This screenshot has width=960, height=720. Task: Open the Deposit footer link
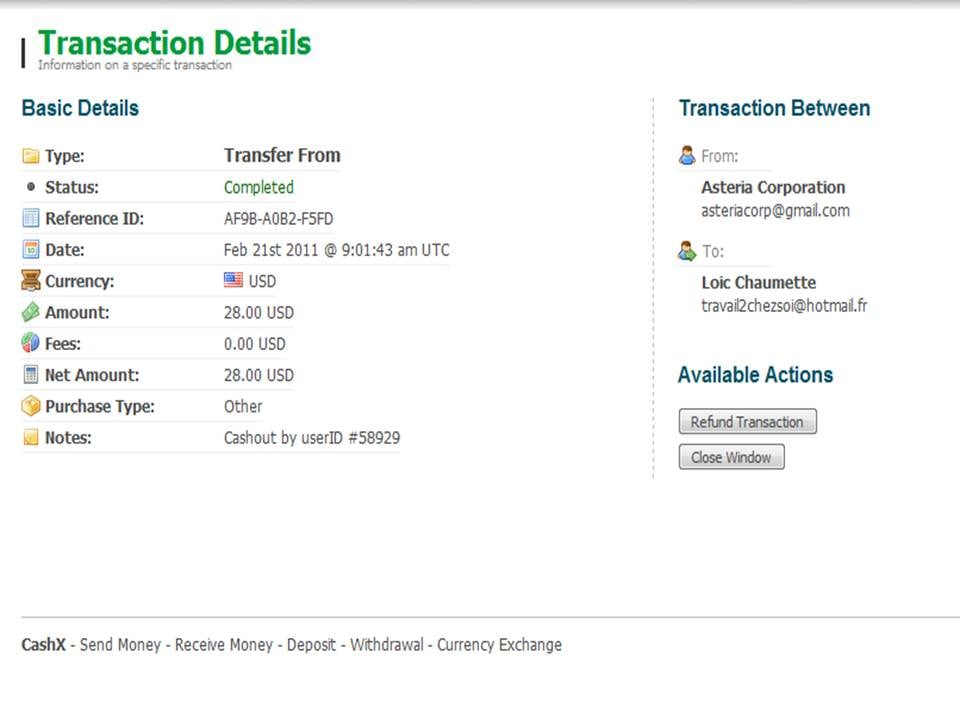tap(312, 645)
